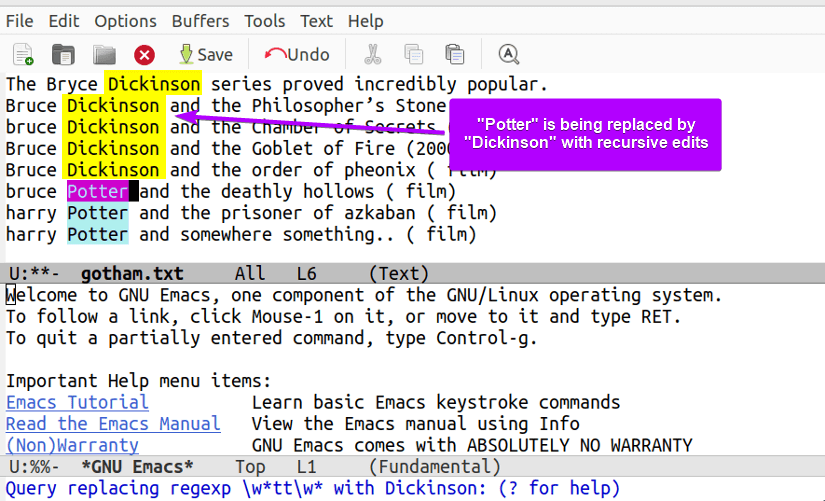
Task: Click *GNU Emacs* buffer name in mode line
Action: pyautogui.click(x=137, y=467)
